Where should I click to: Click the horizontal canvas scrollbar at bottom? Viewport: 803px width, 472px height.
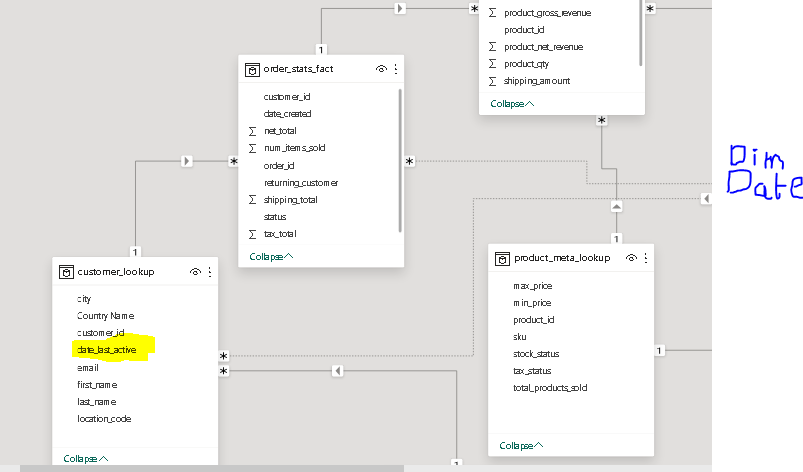[212, 468]
